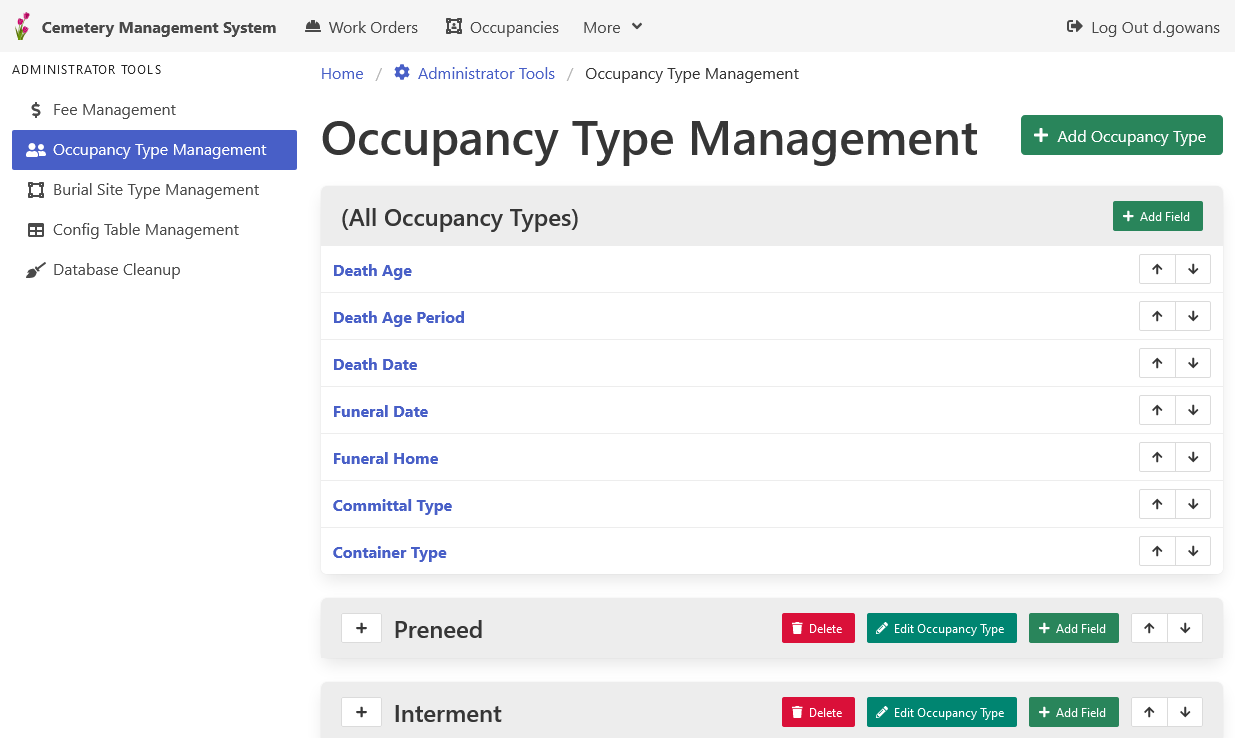Expand the Preneed occupancy type panel
The image size is (1235, 738).
(361, 628)
